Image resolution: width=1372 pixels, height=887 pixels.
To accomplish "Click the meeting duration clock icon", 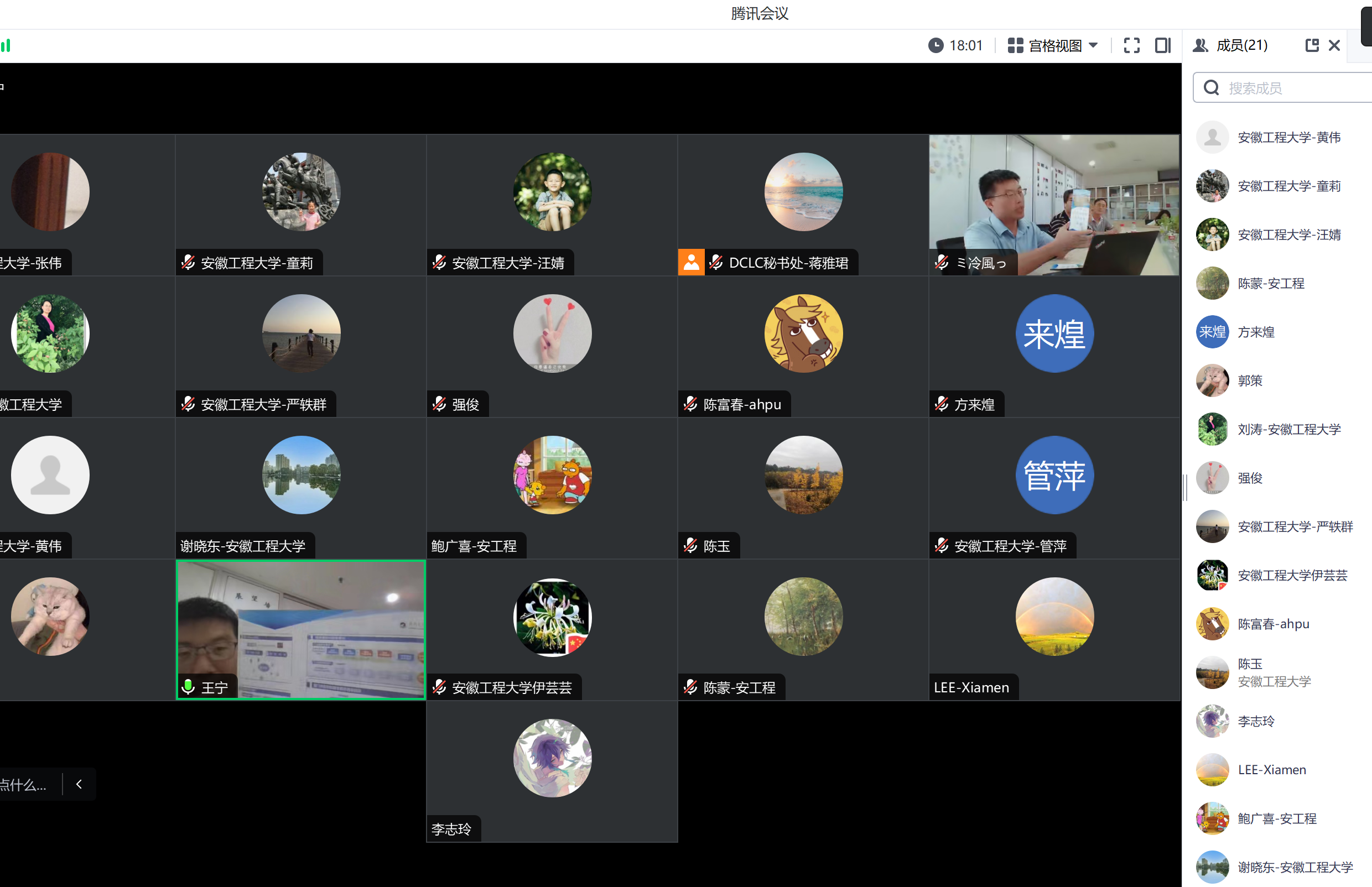I will [936, 45].
